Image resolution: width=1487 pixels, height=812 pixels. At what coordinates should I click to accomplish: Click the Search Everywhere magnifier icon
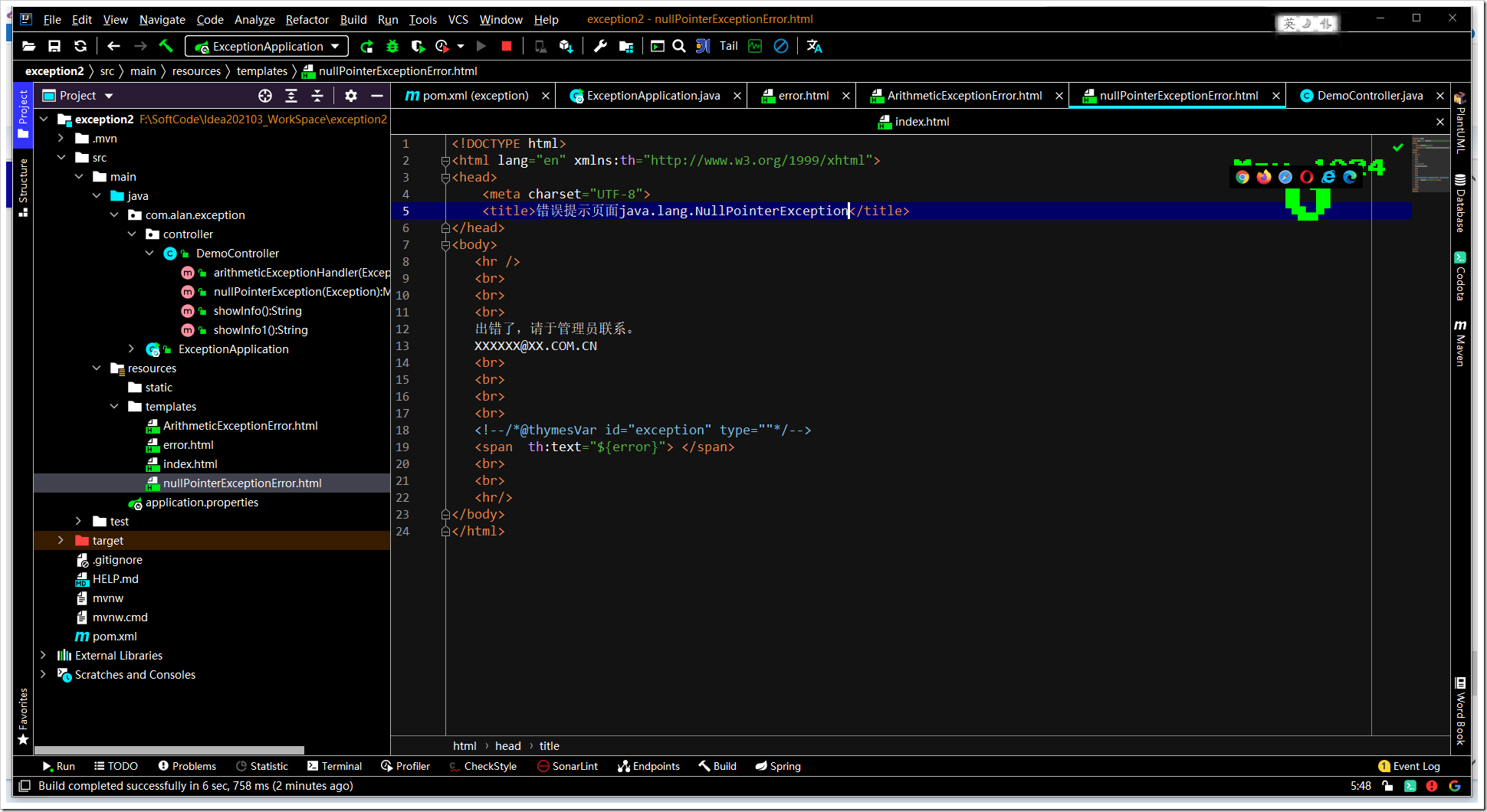coord(679,47)
